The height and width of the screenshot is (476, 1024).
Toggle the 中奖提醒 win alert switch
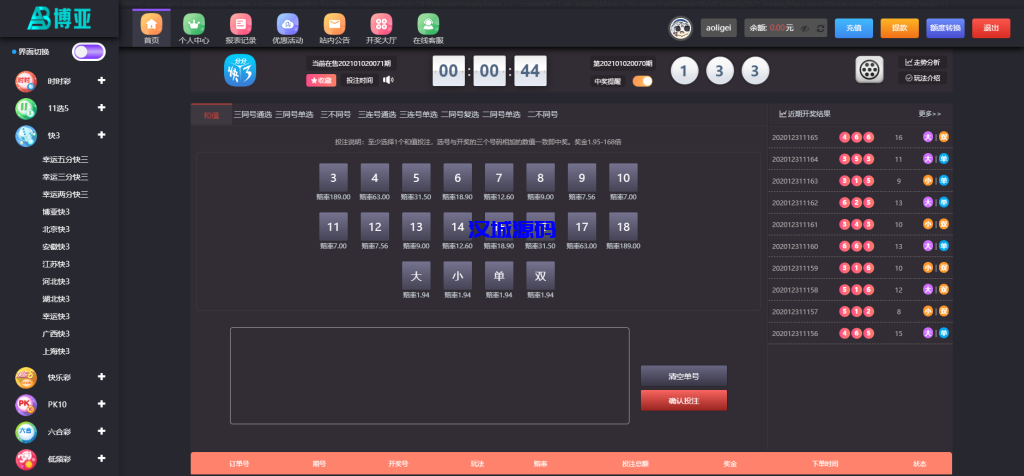coord(642,81)
